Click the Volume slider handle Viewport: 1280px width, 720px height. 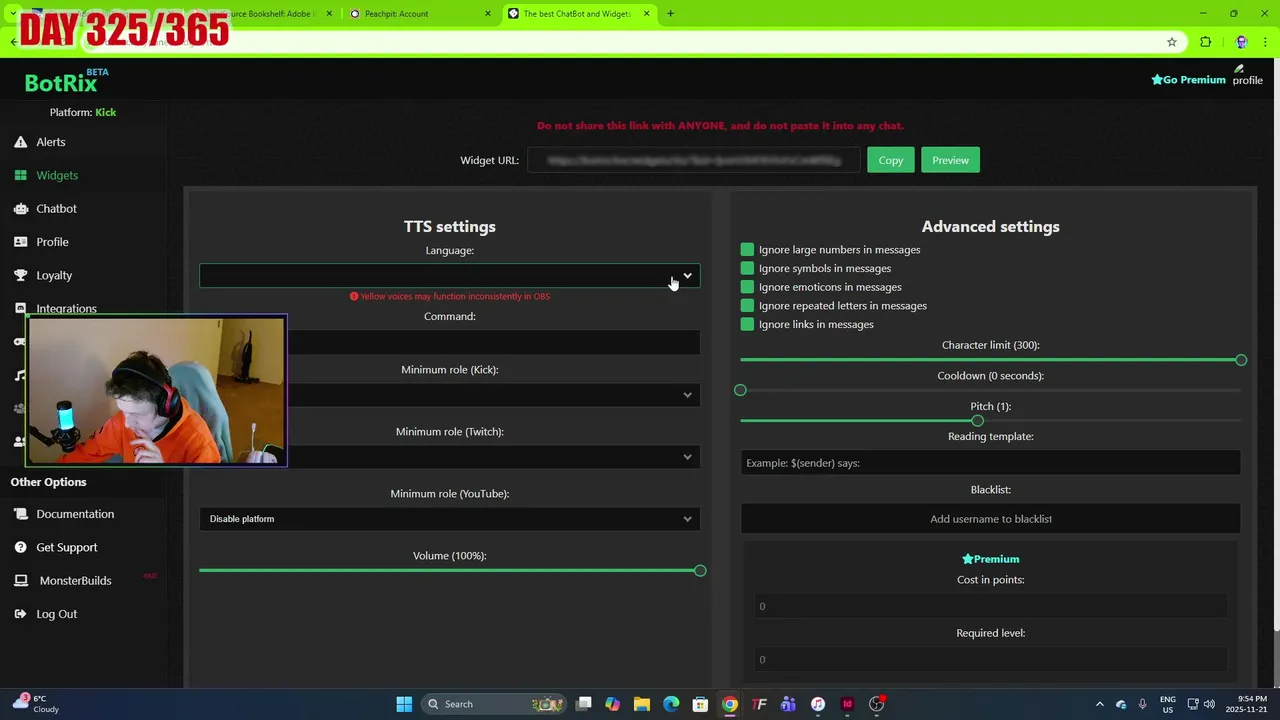(x=700, y=571)
